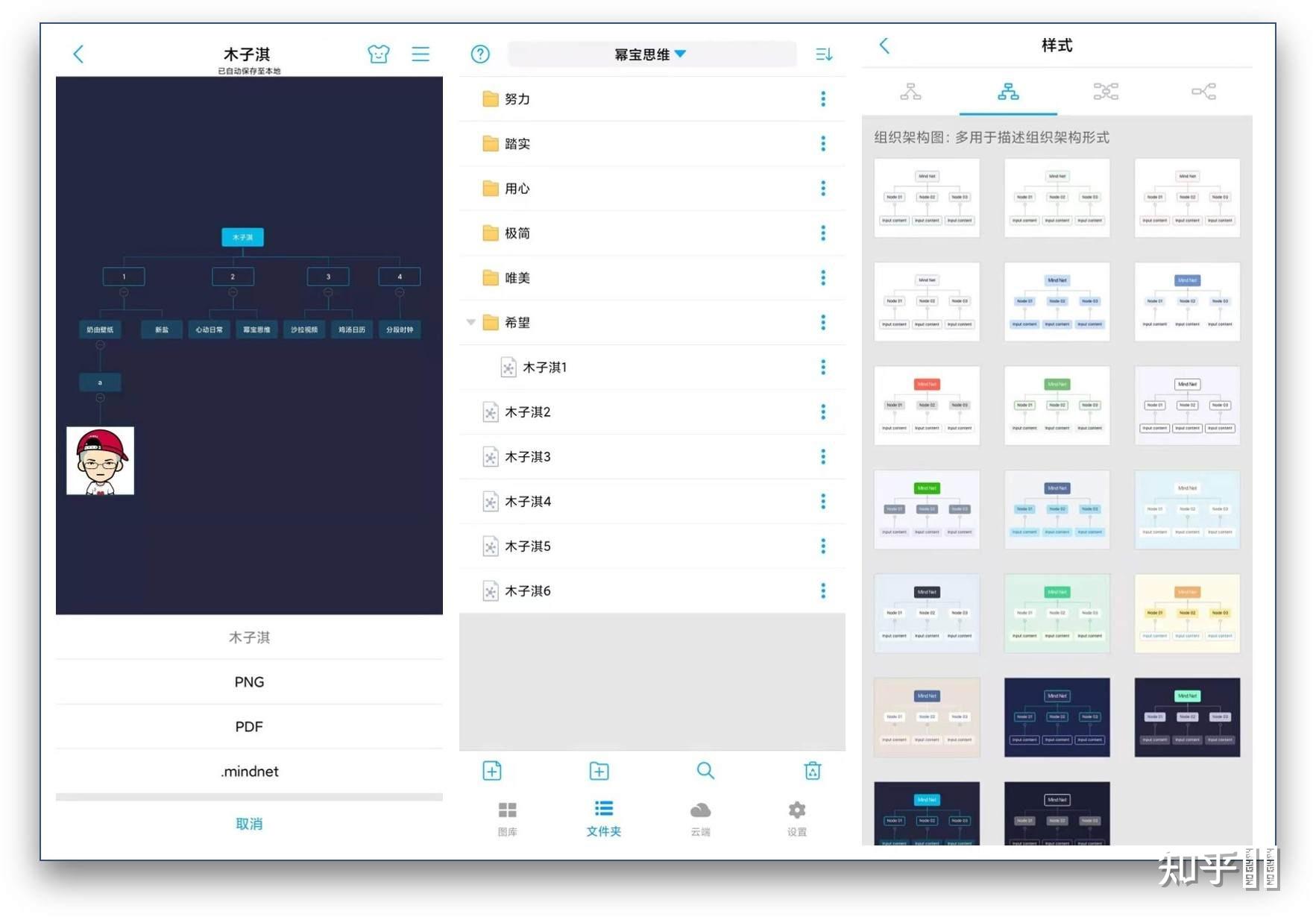Choose the yellow background style thumbnail

tap(1187, 614)
